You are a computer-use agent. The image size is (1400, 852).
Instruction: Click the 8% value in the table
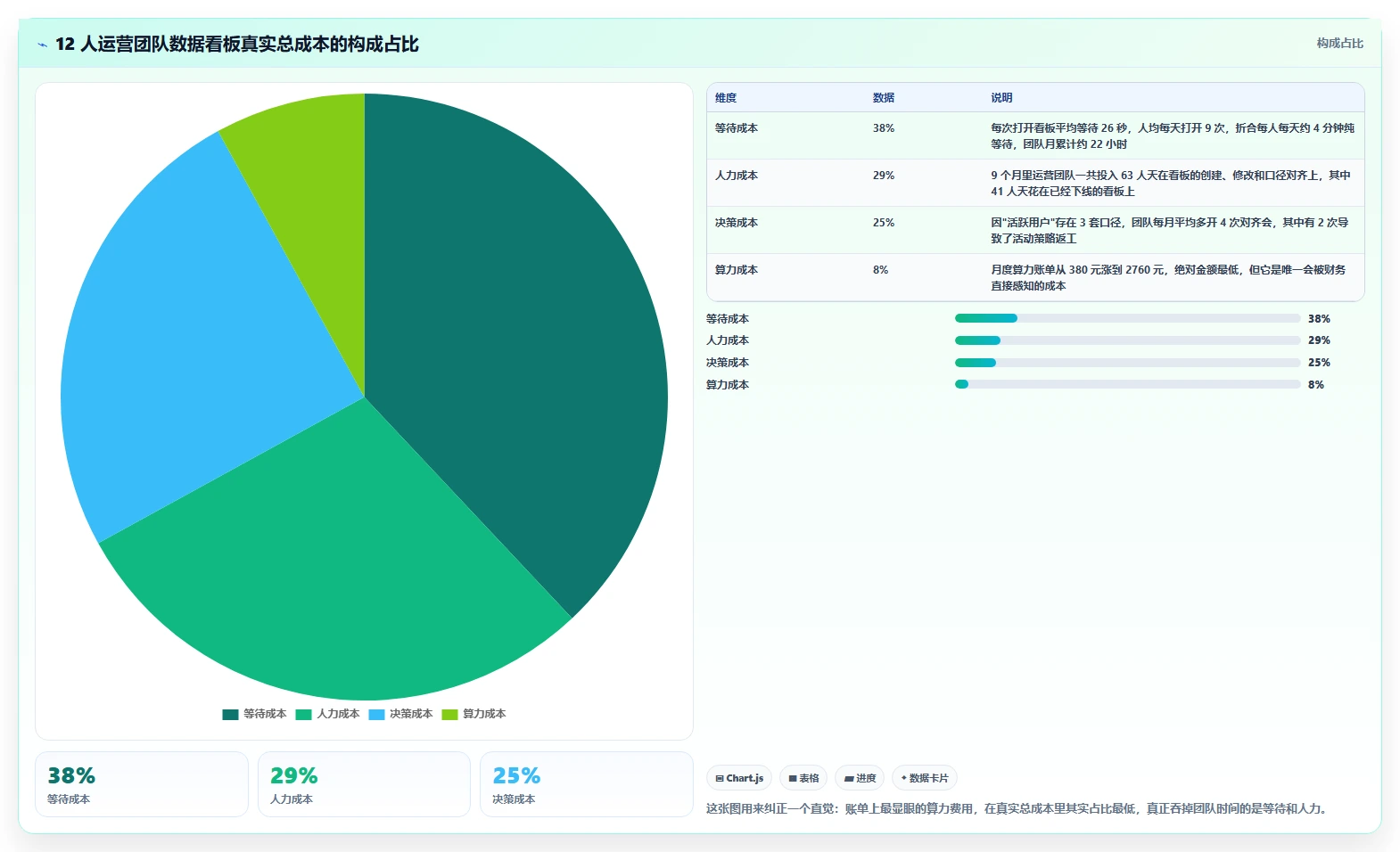point(881,270)
